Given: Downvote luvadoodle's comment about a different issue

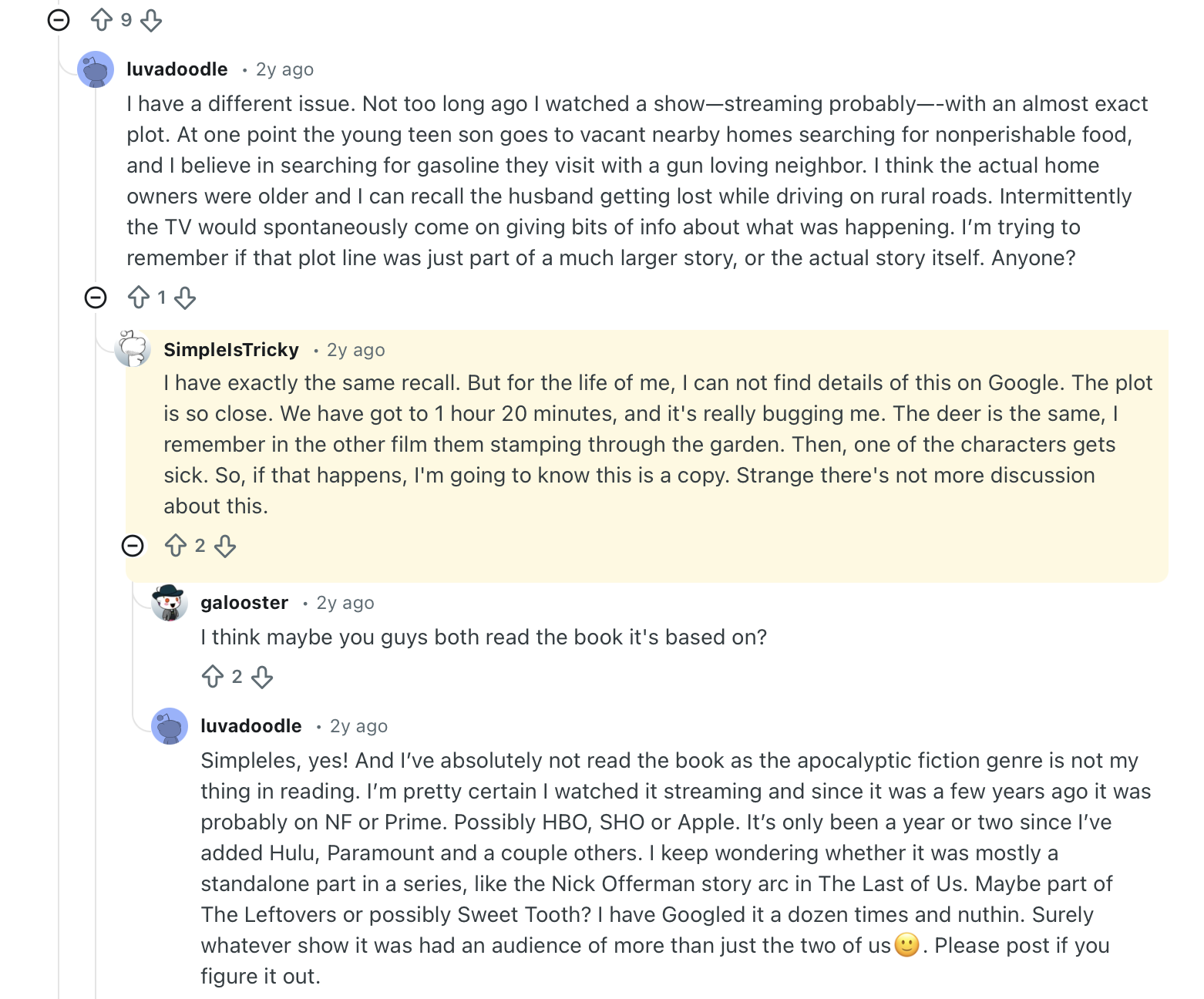Looking at the screenshot, I should [x=185, y=298].
